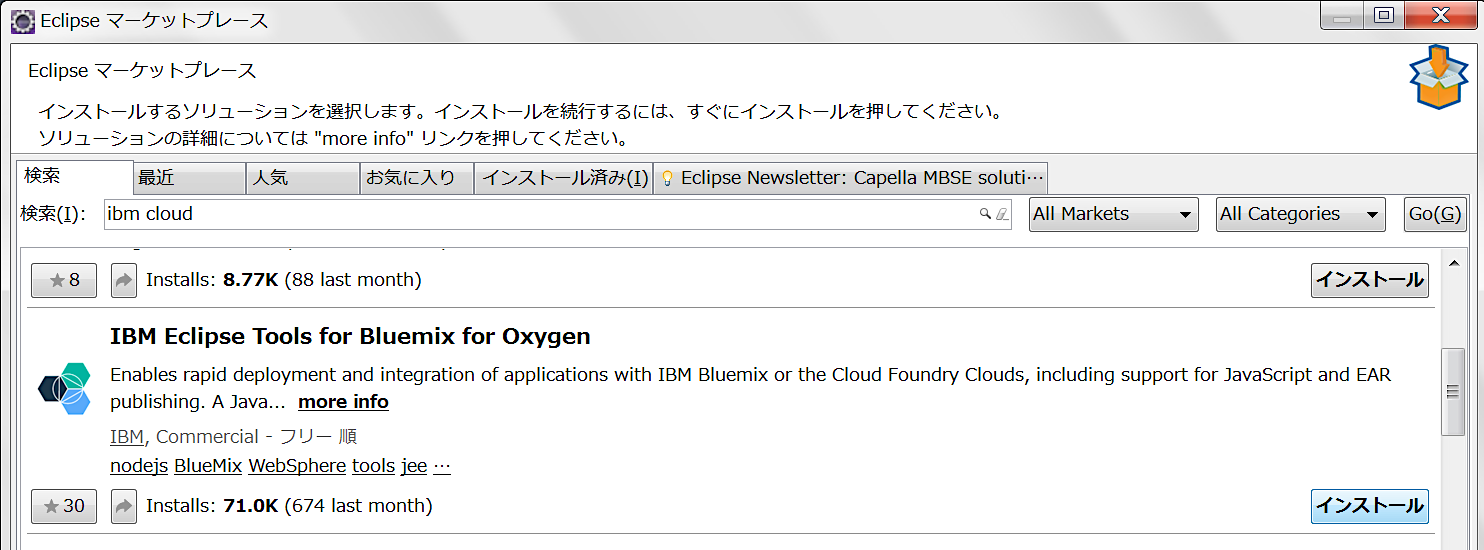Favorite Bluemix tools with the star 30 button
1484x550 pixels.
pyautogui.click(x=64, y=506)
